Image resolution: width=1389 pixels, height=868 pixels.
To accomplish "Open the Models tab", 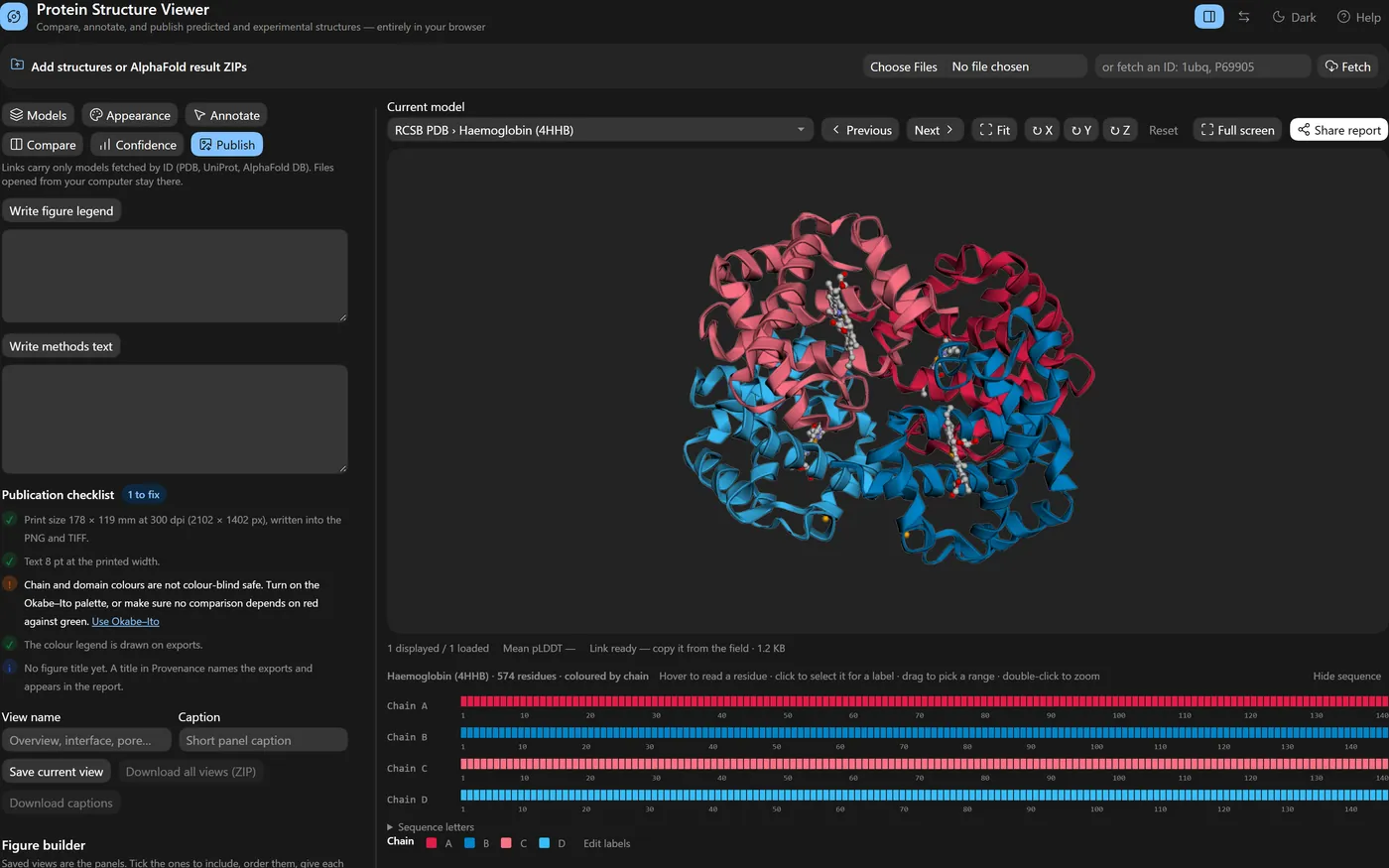I will click(x=39, y=115).
